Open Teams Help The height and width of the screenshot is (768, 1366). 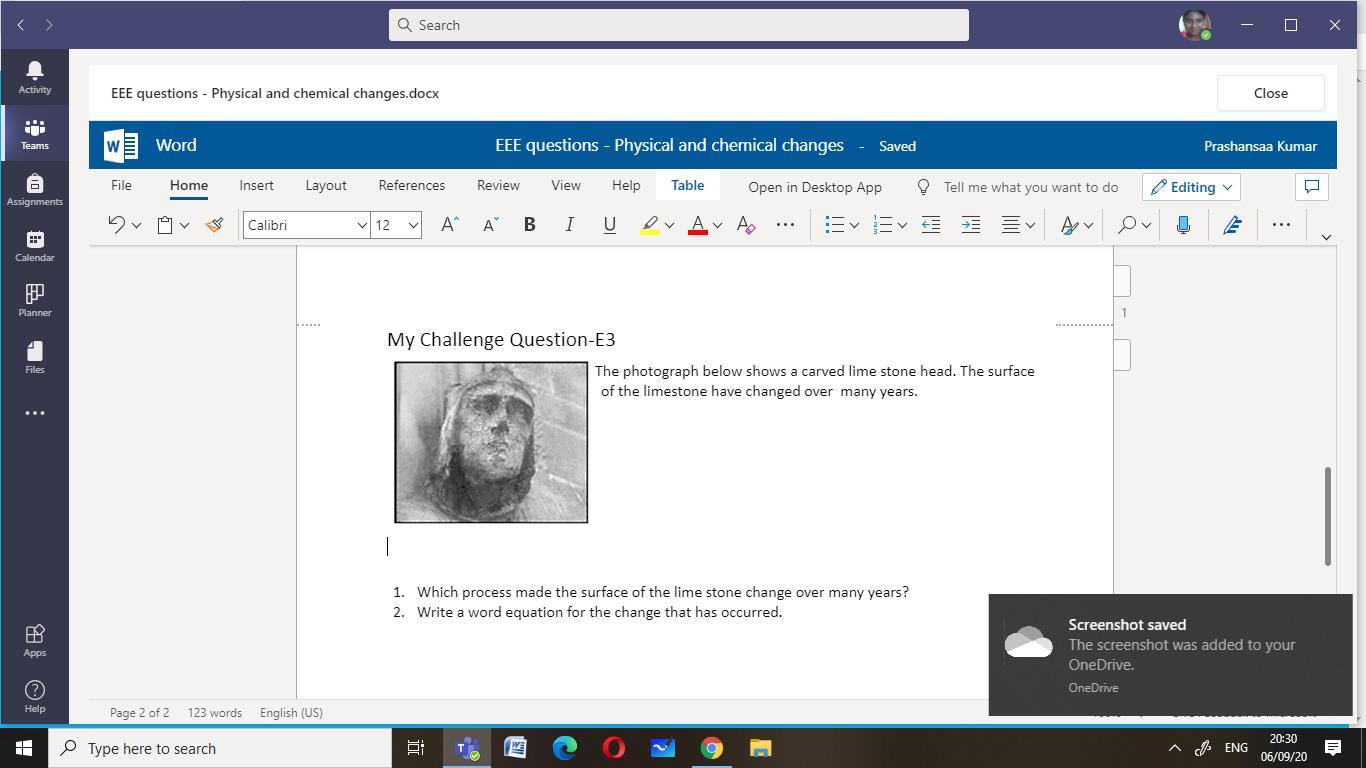pos(34,696)
